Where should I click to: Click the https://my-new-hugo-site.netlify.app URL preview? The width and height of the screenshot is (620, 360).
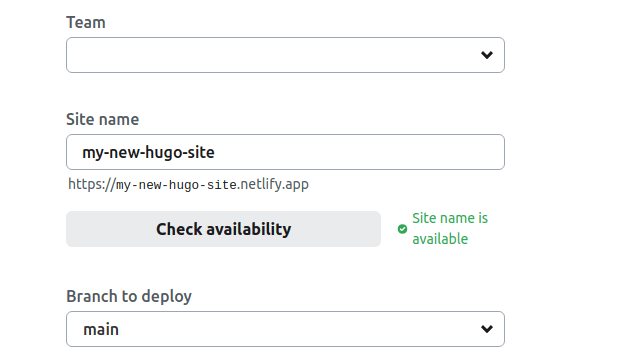[188, 184]
